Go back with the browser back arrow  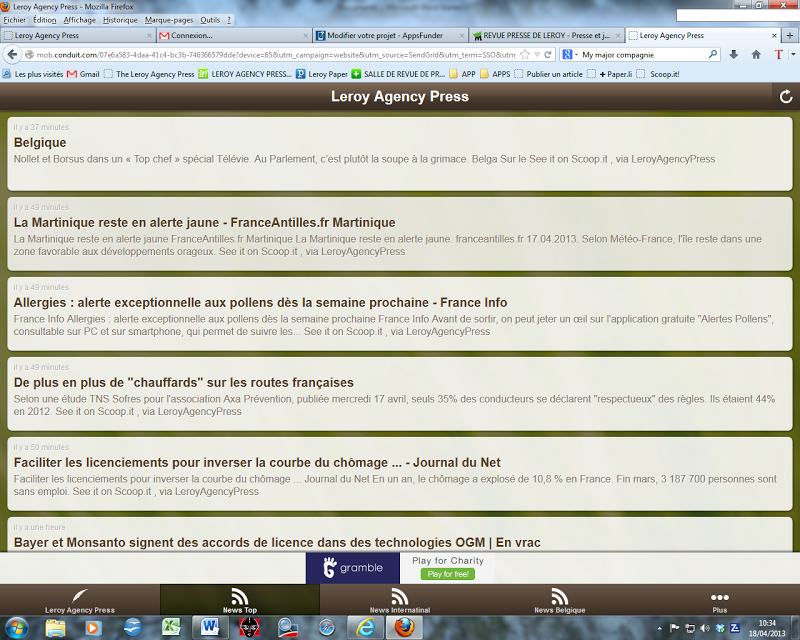click(12, 54)
